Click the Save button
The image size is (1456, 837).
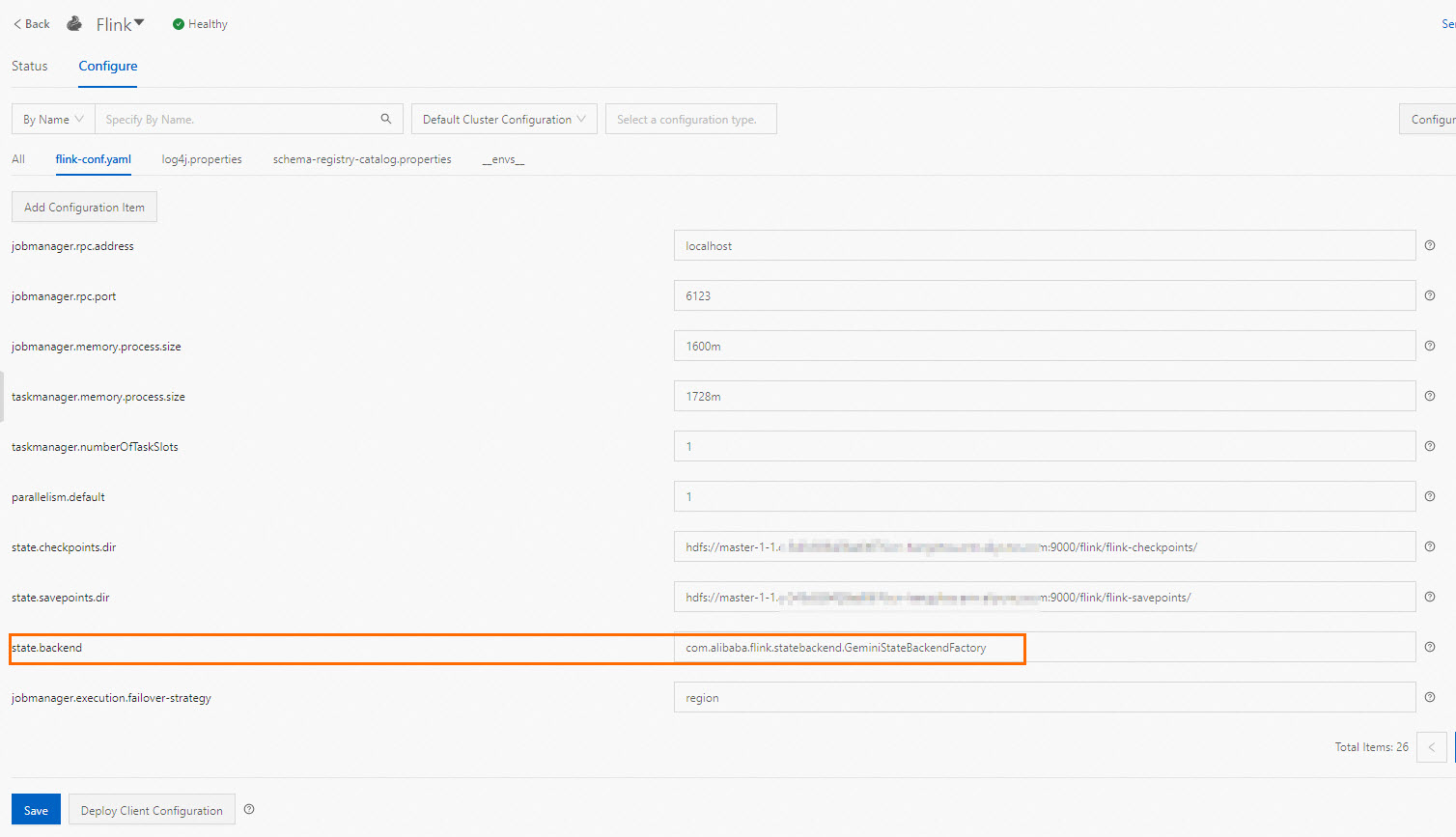coord(36,809)
